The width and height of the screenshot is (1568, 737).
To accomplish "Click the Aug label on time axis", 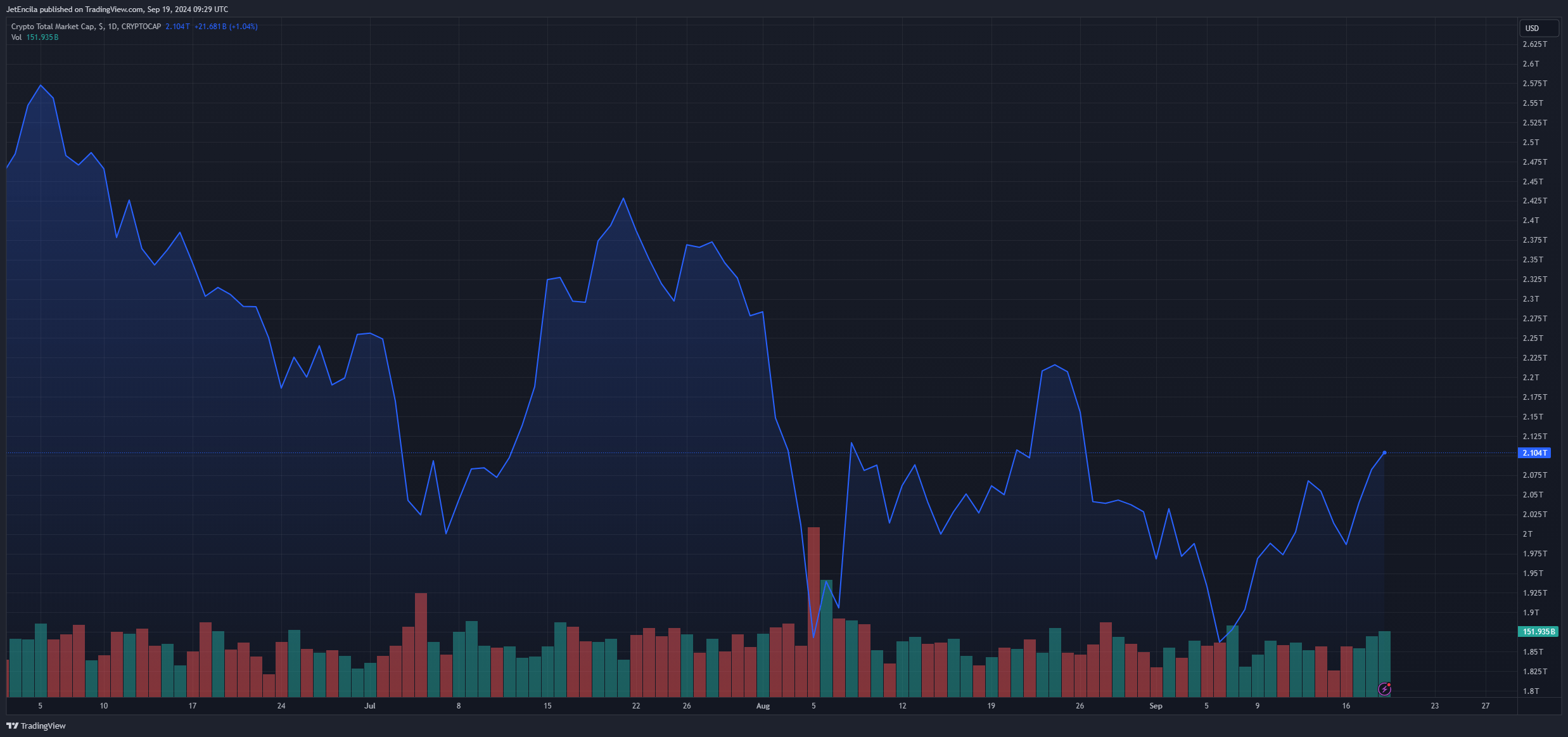I will point(763,706).
